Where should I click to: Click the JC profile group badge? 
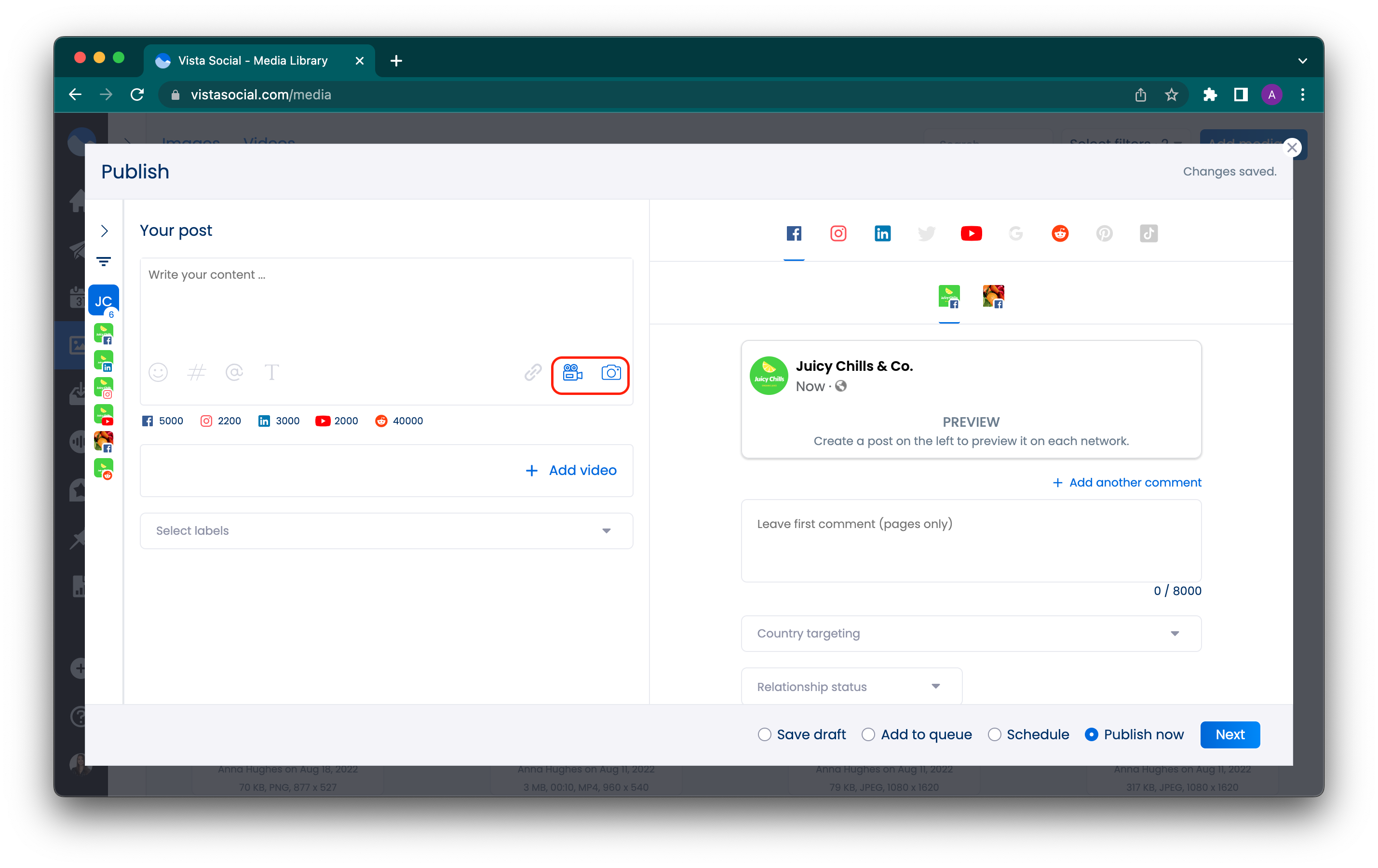pos(104,300)
